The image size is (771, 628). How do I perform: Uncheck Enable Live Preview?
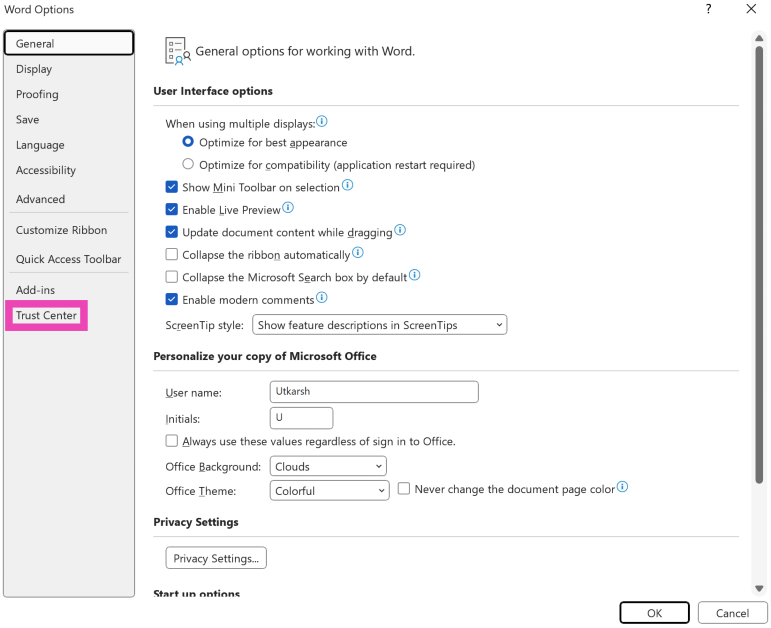[x=172, y=210]
